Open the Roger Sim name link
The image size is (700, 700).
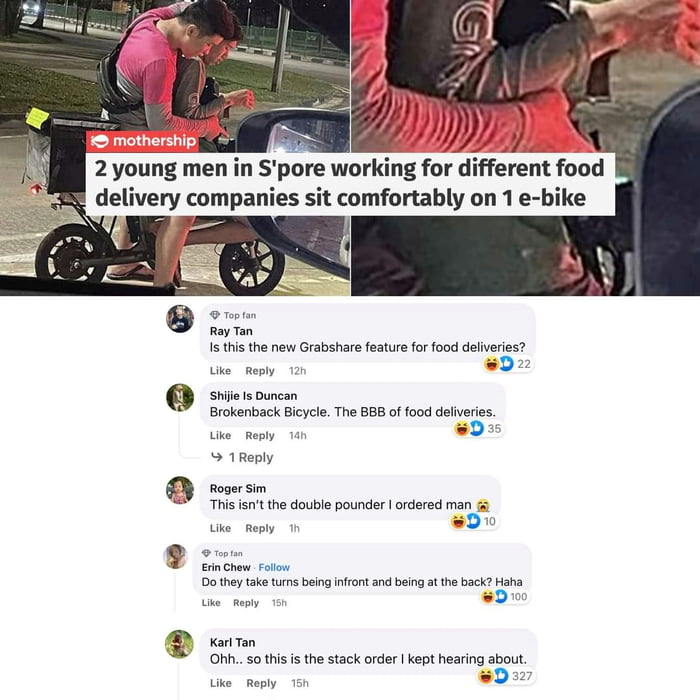238,488
